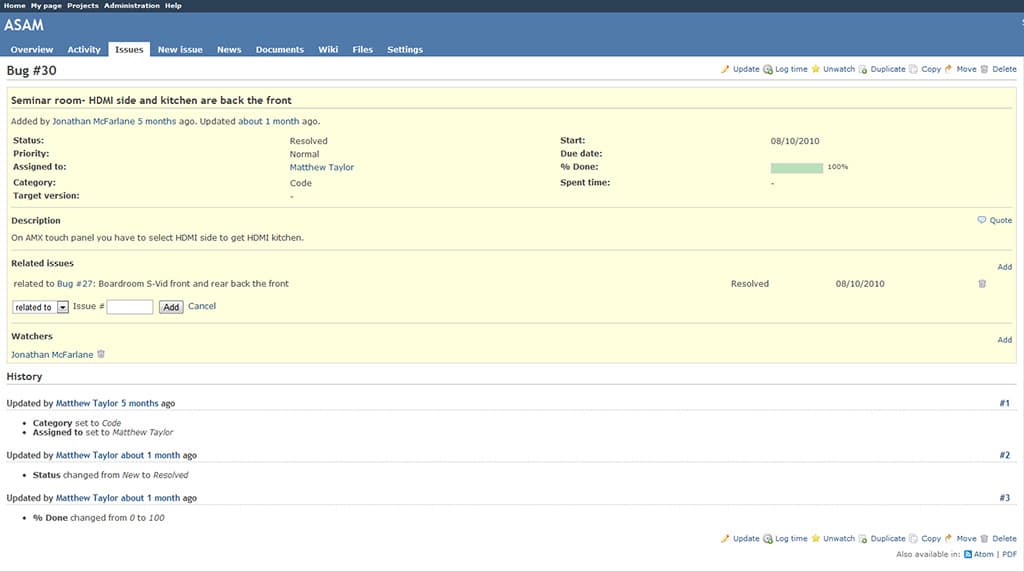Go to Home in top menu

pos(14,5)
